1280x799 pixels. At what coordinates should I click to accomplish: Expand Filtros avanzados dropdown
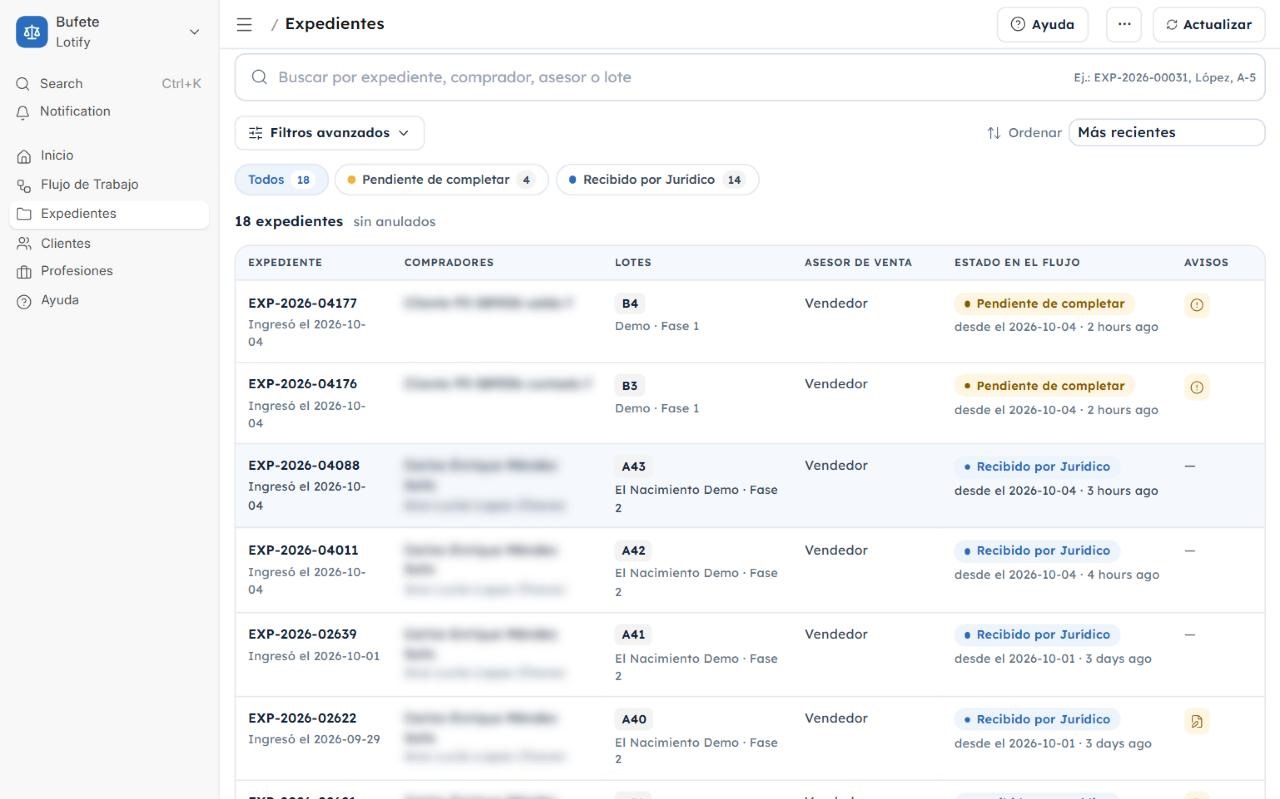tap(330, 133)
